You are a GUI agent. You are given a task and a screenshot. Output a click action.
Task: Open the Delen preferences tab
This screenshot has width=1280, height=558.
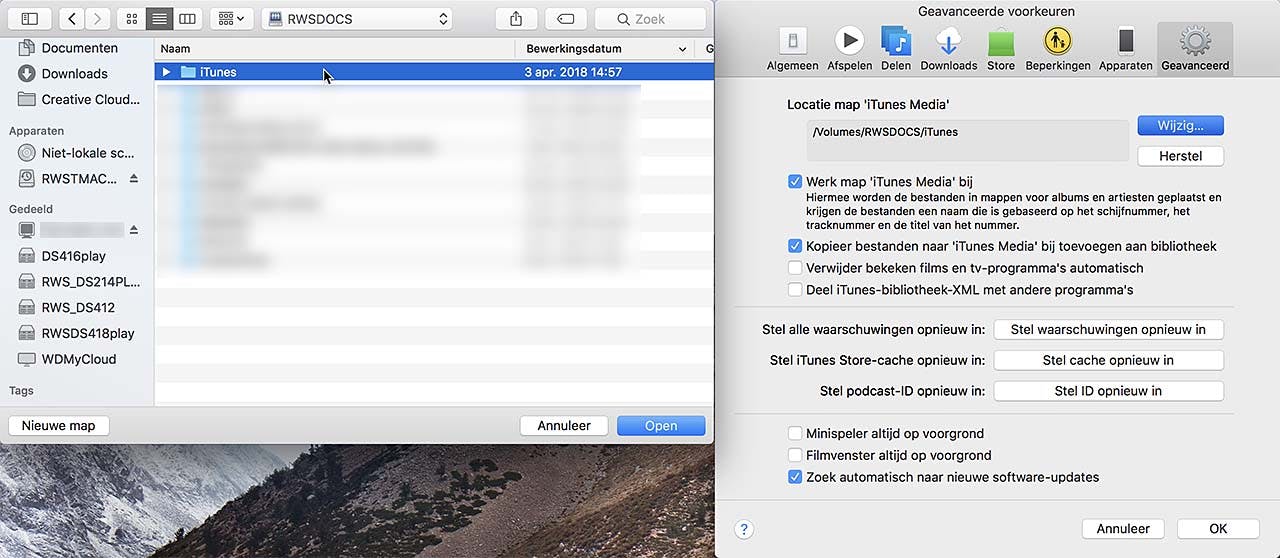(896, 48)
